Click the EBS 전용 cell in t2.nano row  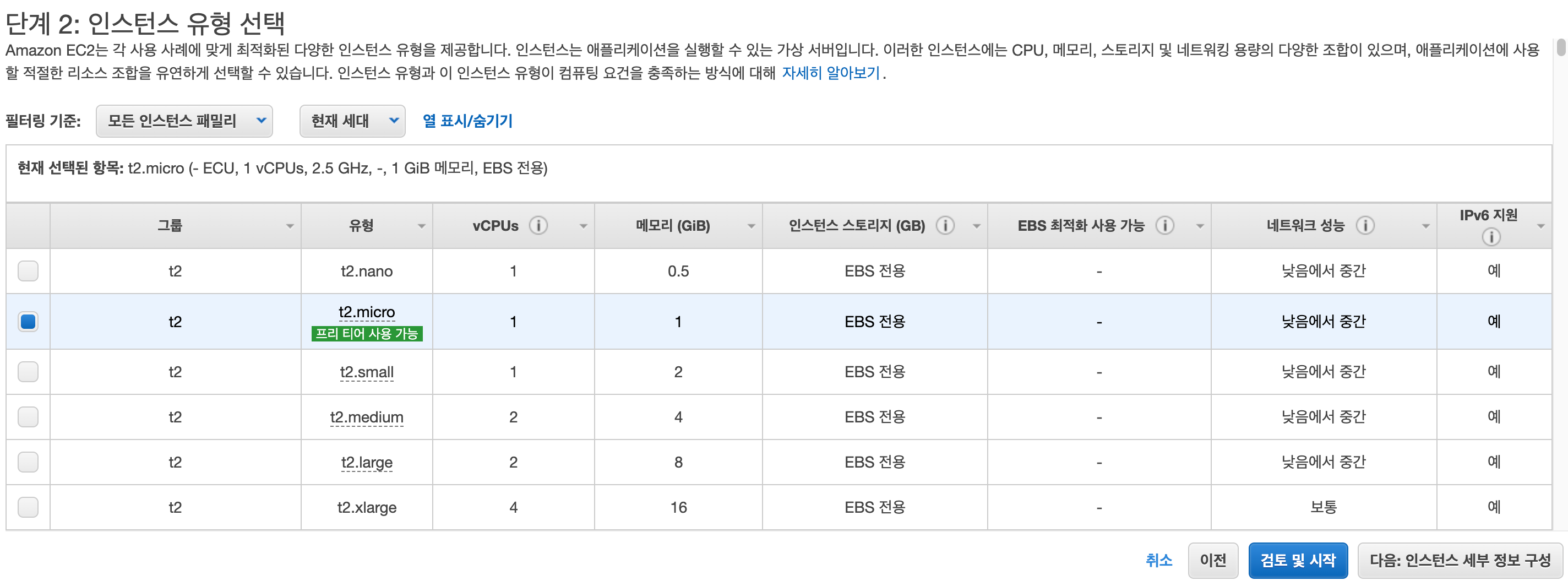[x=875, y=271]
